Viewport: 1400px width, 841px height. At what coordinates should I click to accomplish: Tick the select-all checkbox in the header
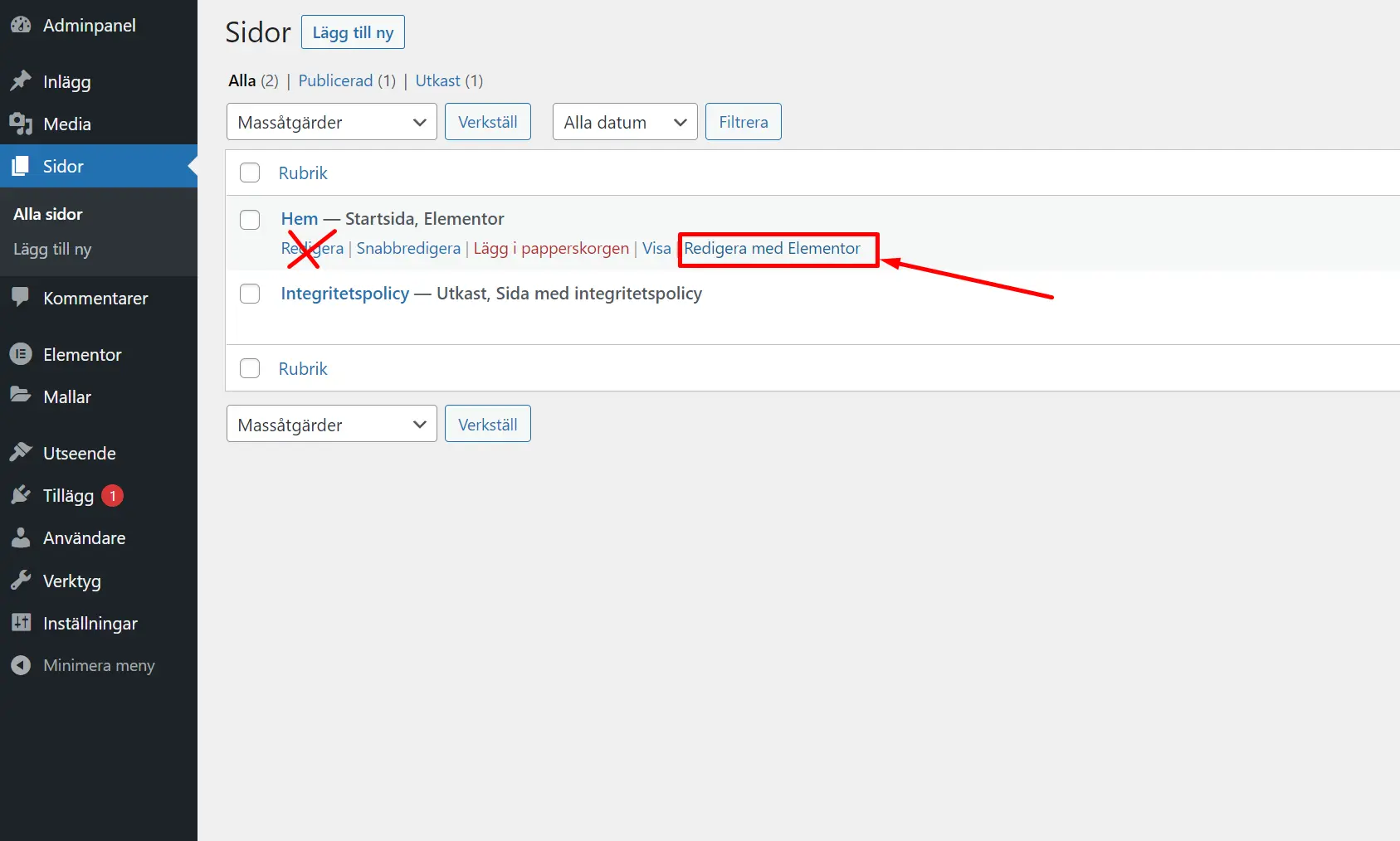(x=250, y=173)
